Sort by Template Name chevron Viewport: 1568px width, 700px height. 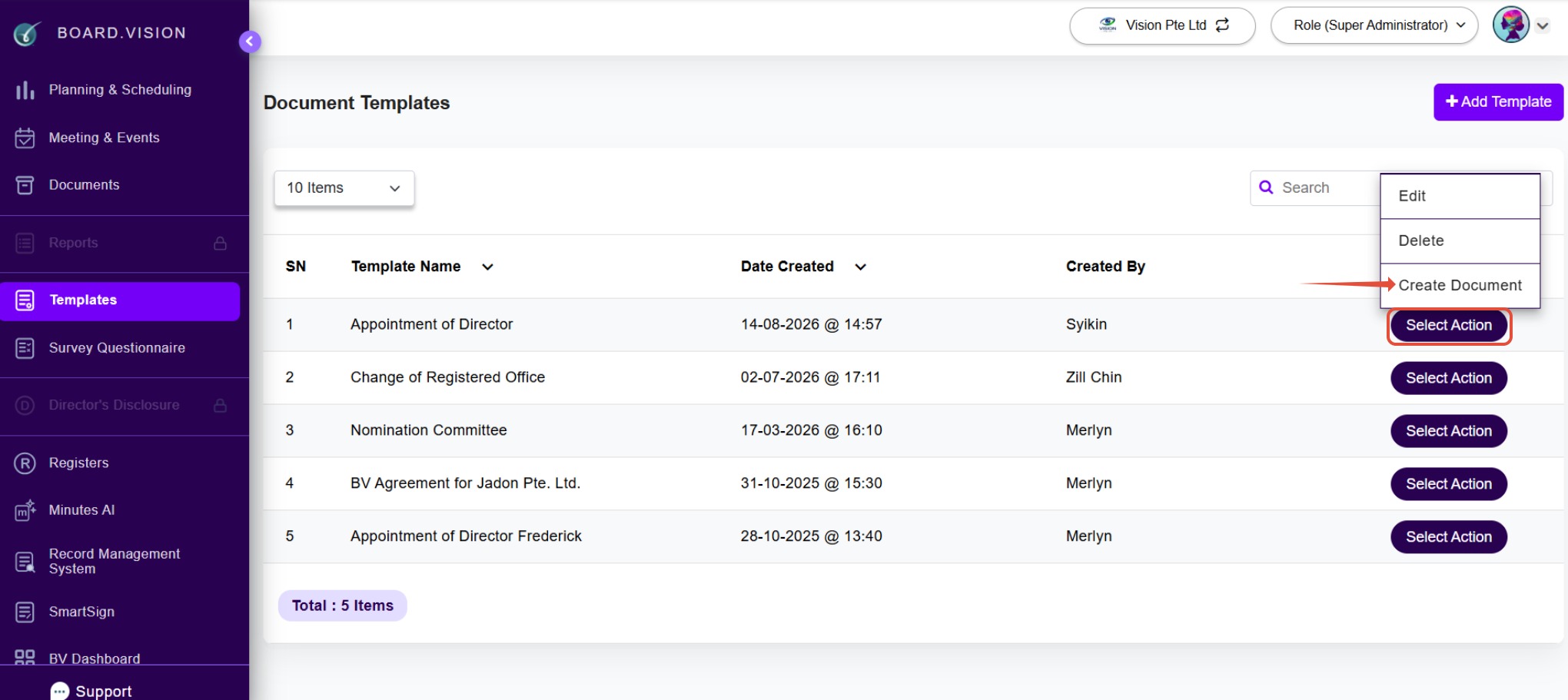click(x=487, y=267)
